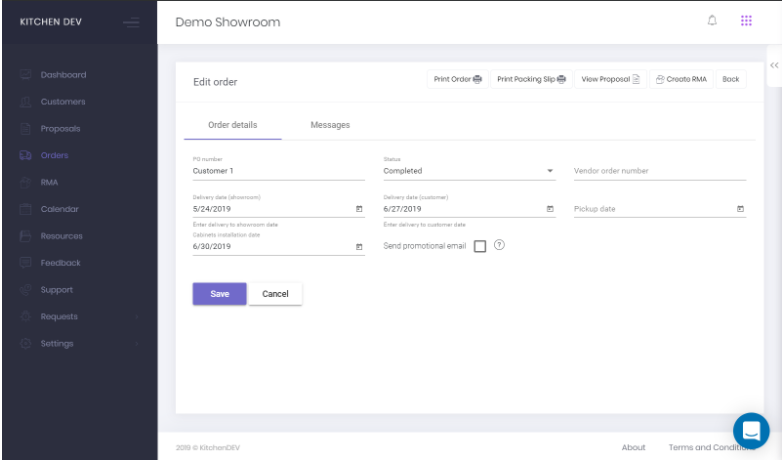Click the Demo Showroom title
The image size is (783, 465).
228,22
